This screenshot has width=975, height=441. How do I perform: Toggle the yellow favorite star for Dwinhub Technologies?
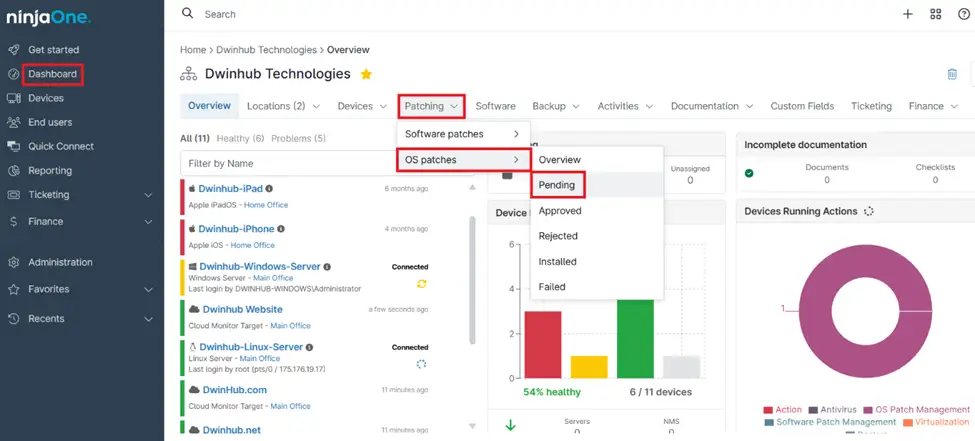point(366,74)
